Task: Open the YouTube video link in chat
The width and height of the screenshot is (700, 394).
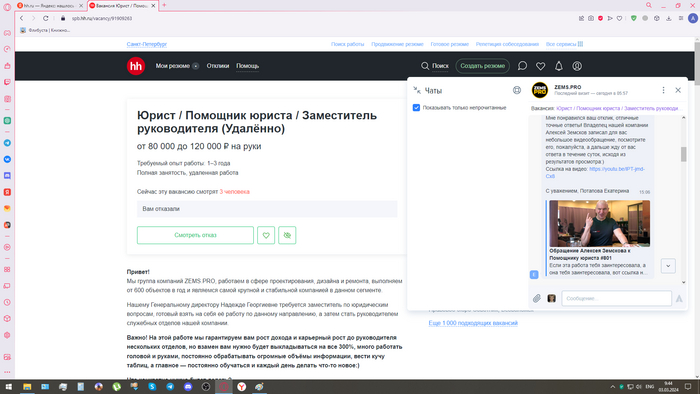Action: [595, 173]
